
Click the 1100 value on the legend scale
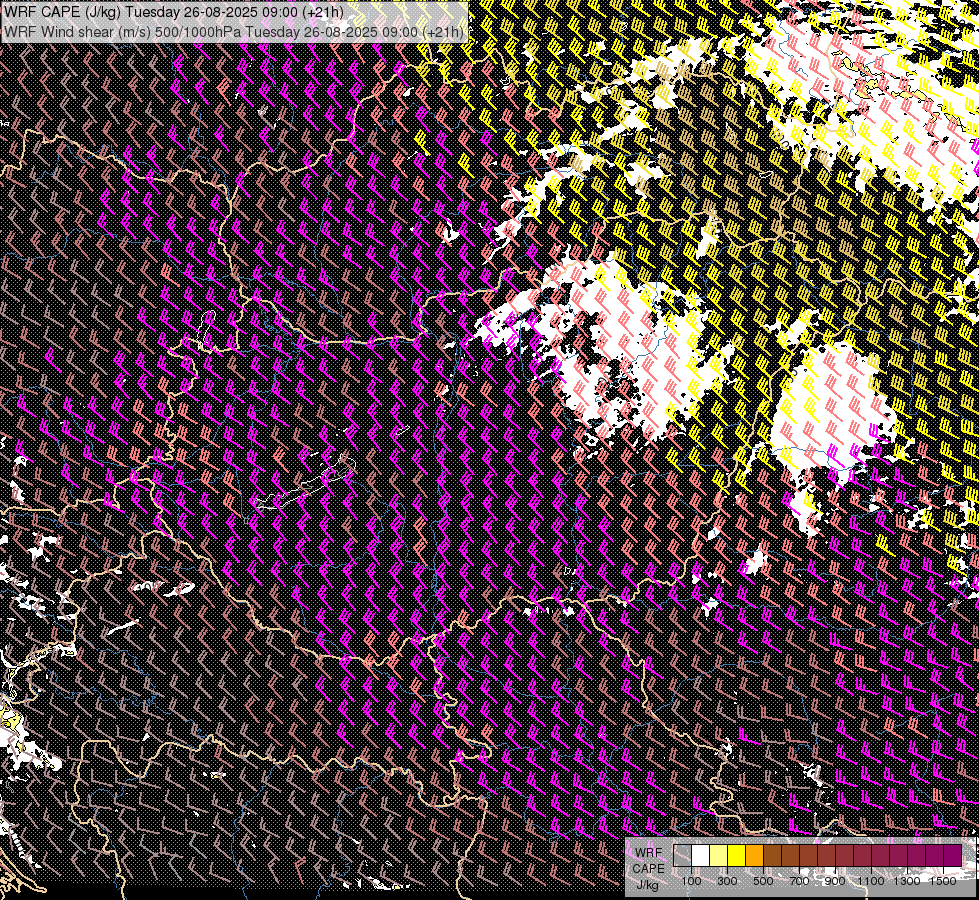(x=871, y=881)
